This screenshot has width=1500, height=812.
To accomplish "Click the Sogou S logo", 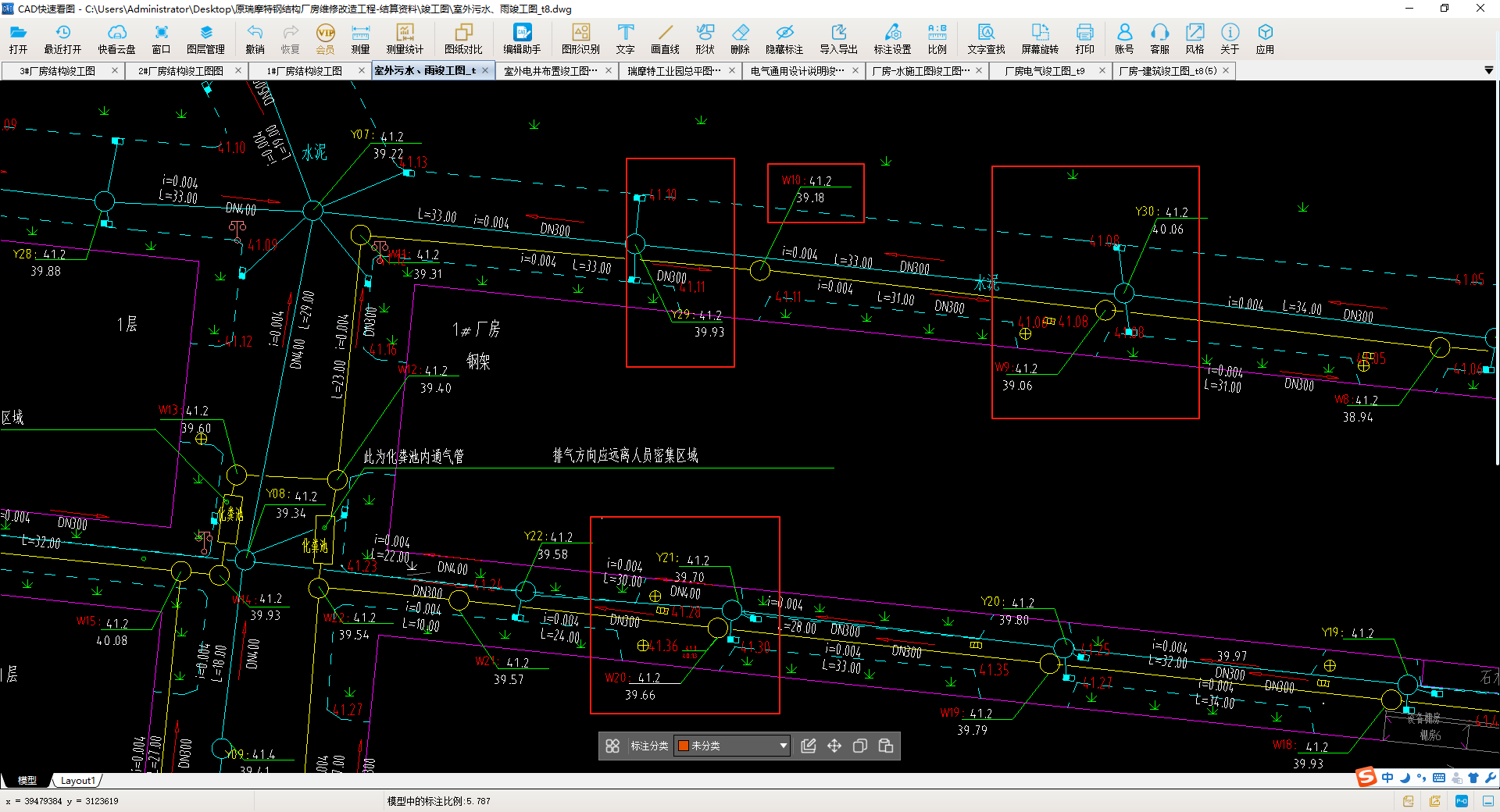I will (1366, 777).
